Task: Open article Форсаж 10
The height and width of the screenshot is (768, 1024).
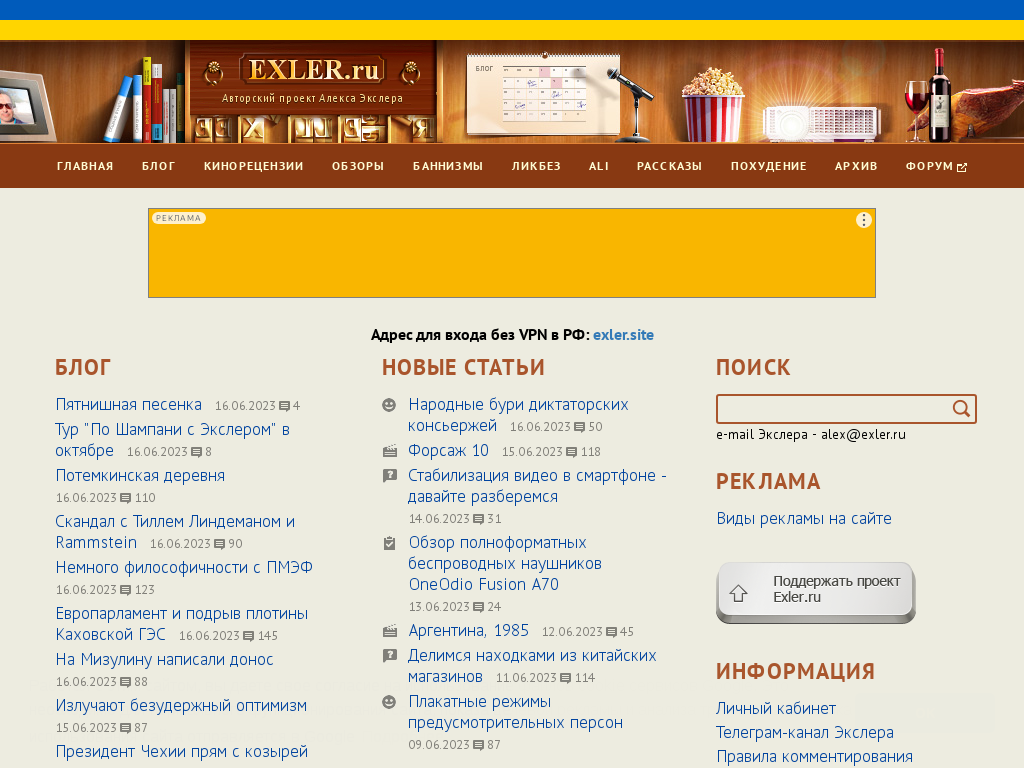Action: [x=449, y=451]
